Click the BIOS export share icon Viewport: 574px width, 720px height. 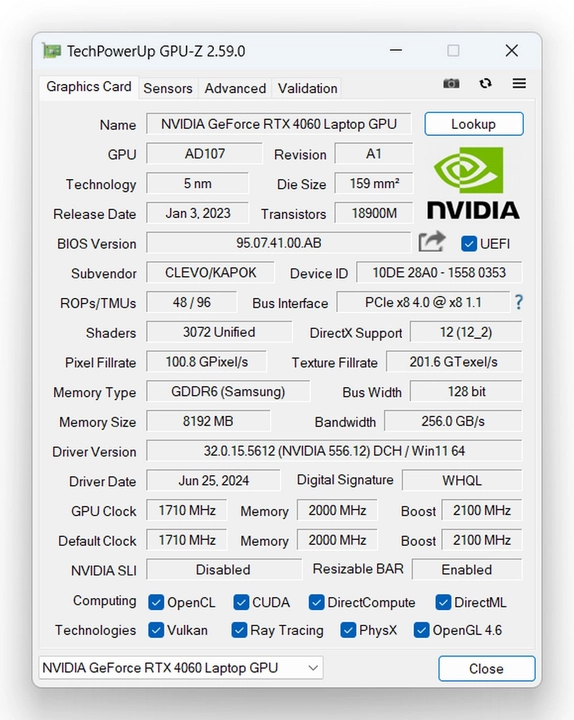[x=432, y=242]
